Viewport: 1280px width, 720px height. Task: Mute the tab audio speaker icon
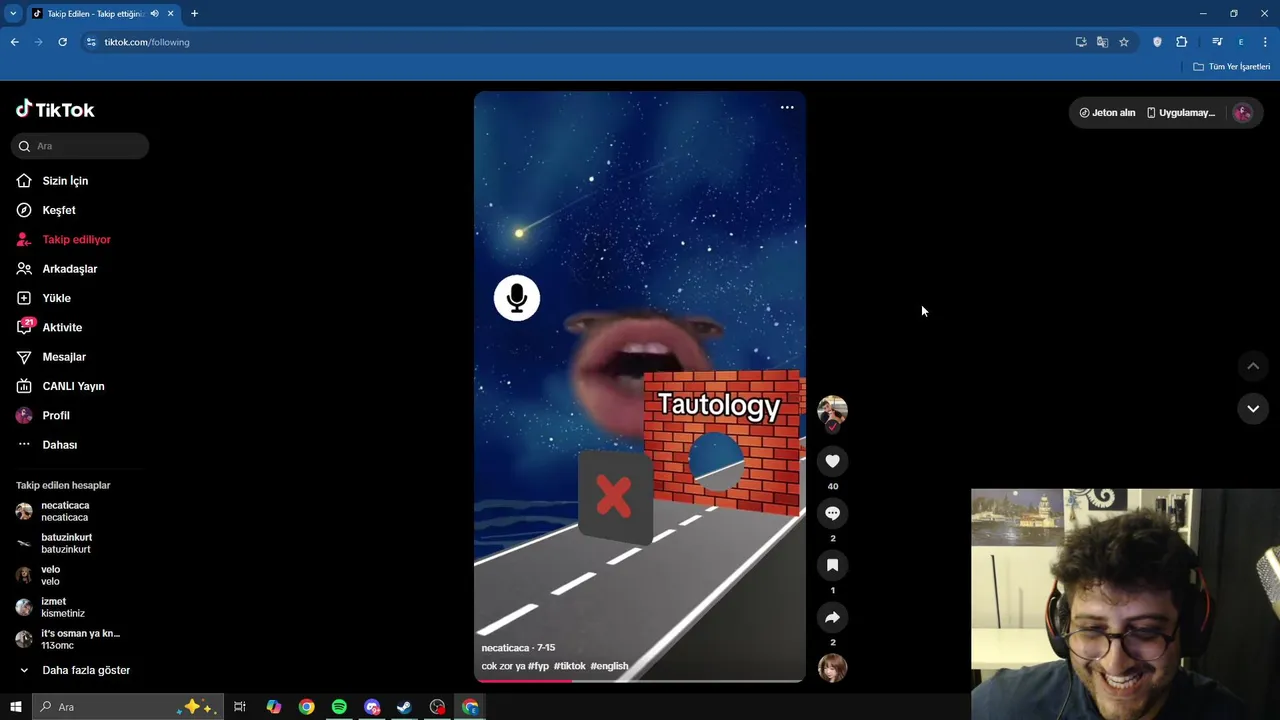154,14
